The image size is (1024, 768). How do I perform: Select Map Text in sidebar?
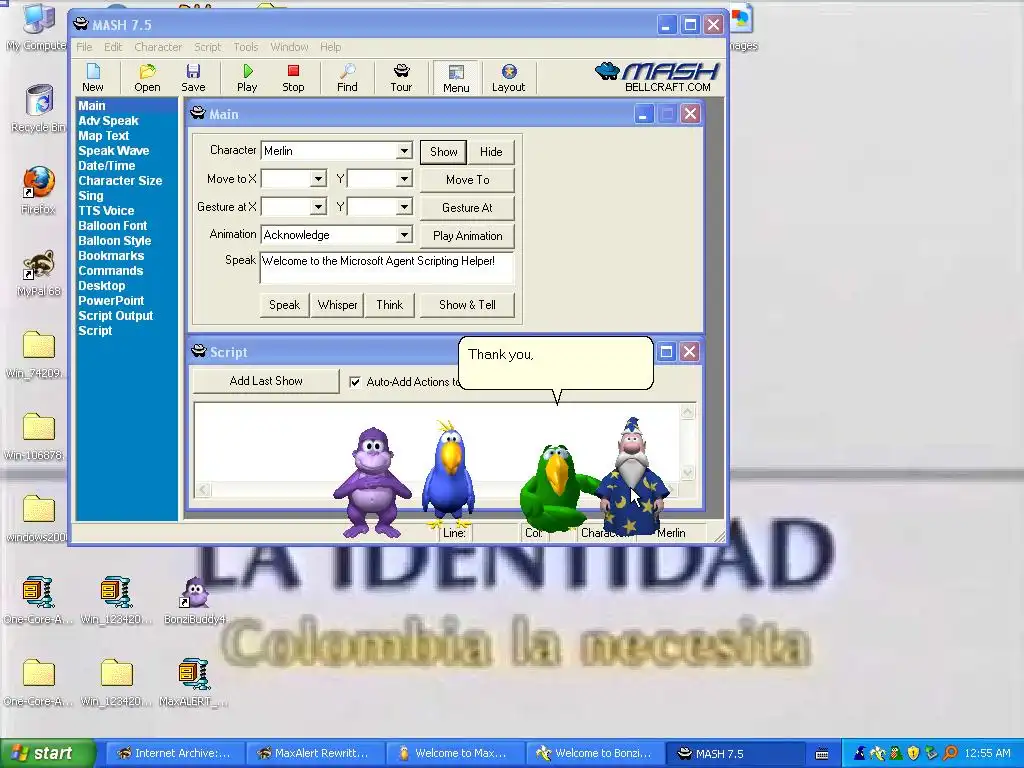[x=103, y=136]
